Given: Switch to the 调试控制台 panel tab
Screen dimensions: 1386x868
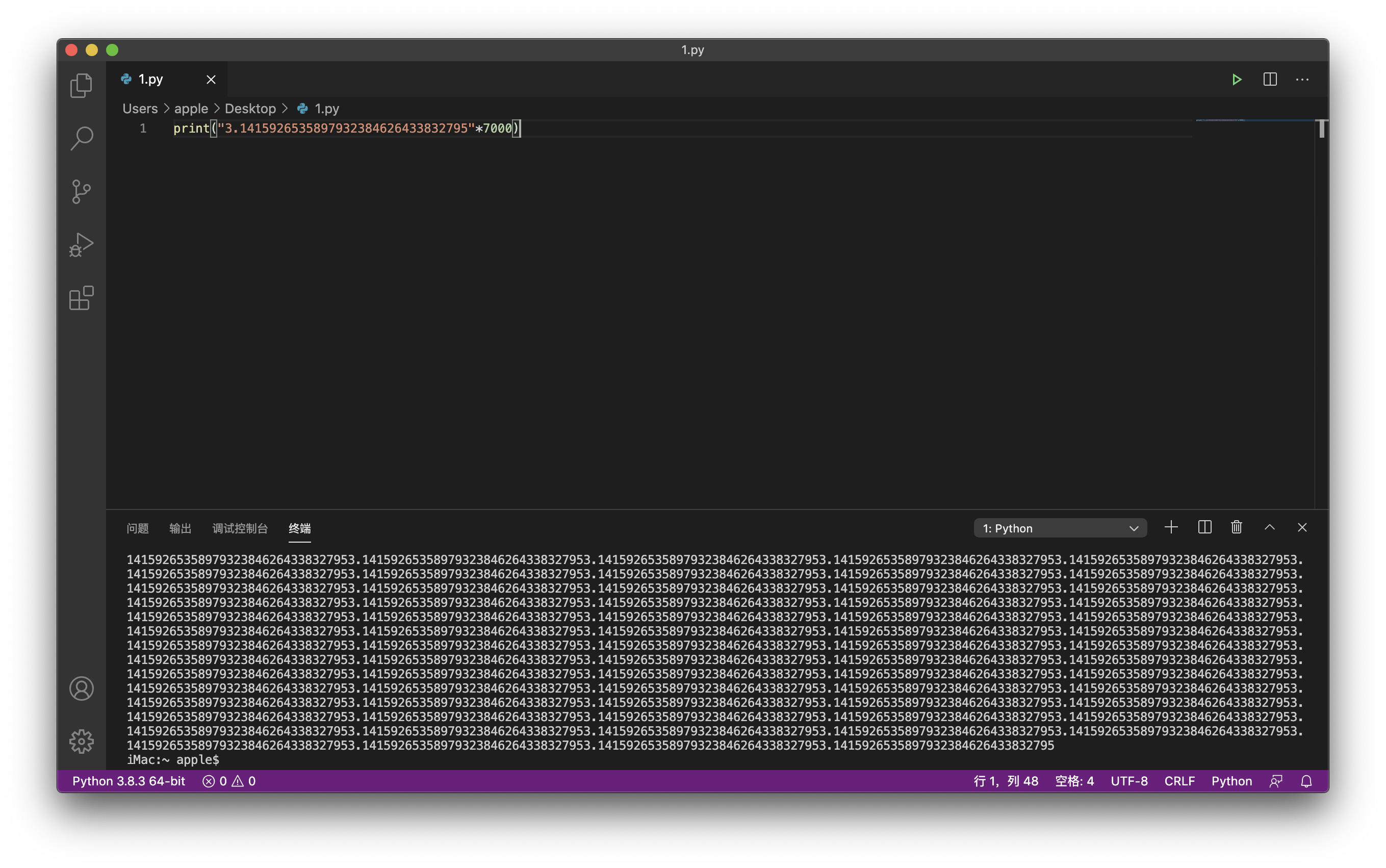Looking at the screenshot, I should (240, 528).
